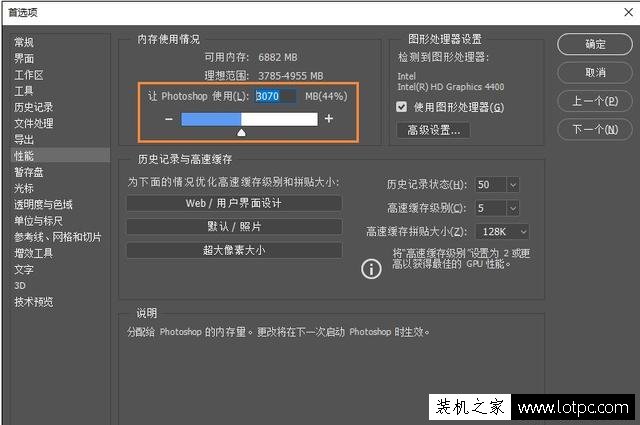Click the info icon beside GPU hint
640x425 pixels.
371,269
